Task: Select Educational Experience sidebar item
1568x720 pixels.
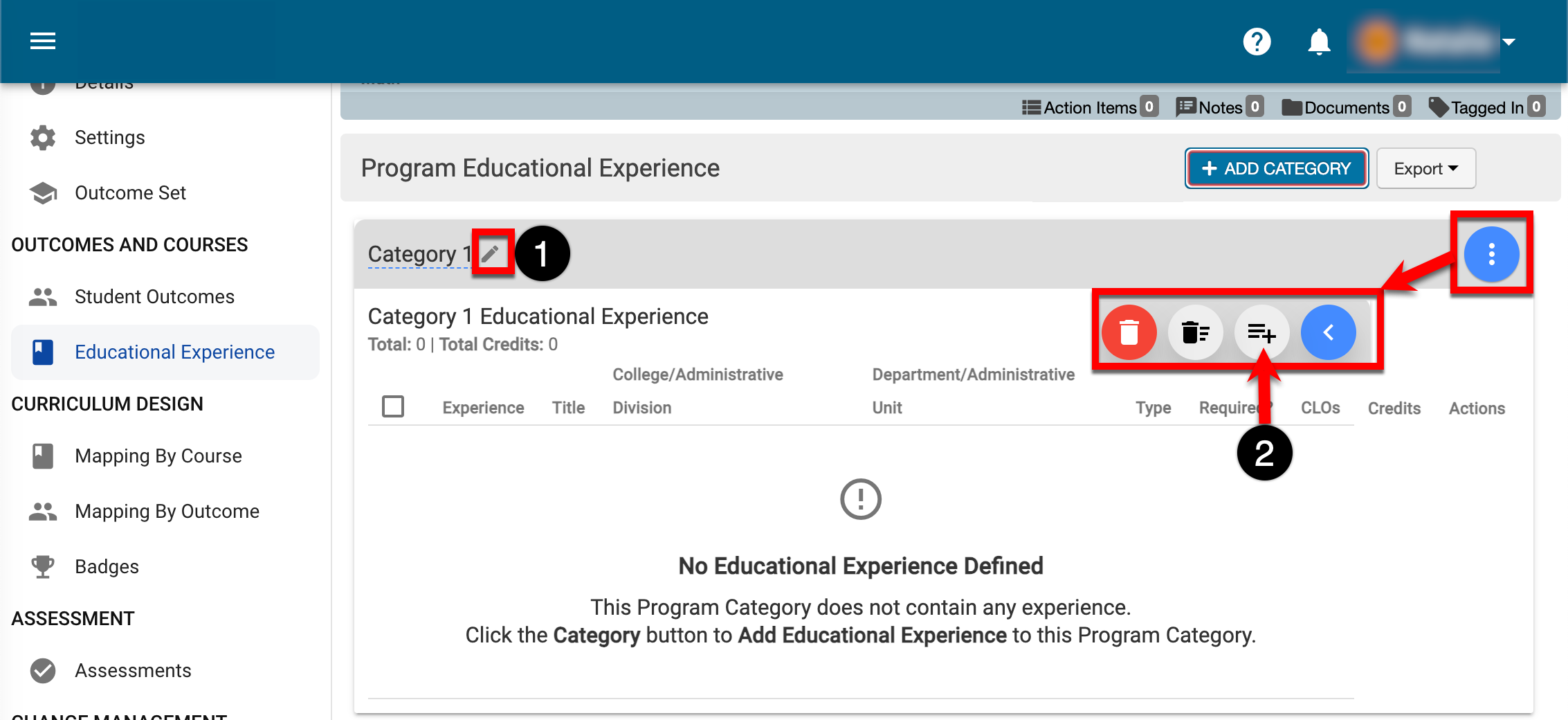Action: pyautogui.click(x=174, y=352)
